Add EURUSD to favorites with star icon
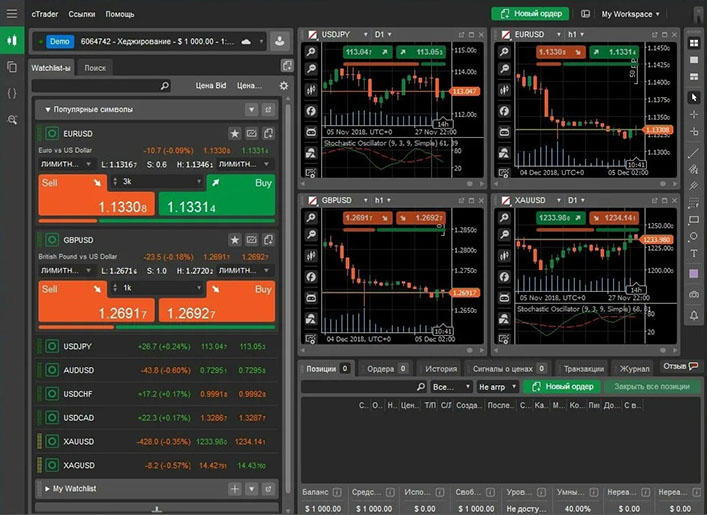 pos(234,133)
